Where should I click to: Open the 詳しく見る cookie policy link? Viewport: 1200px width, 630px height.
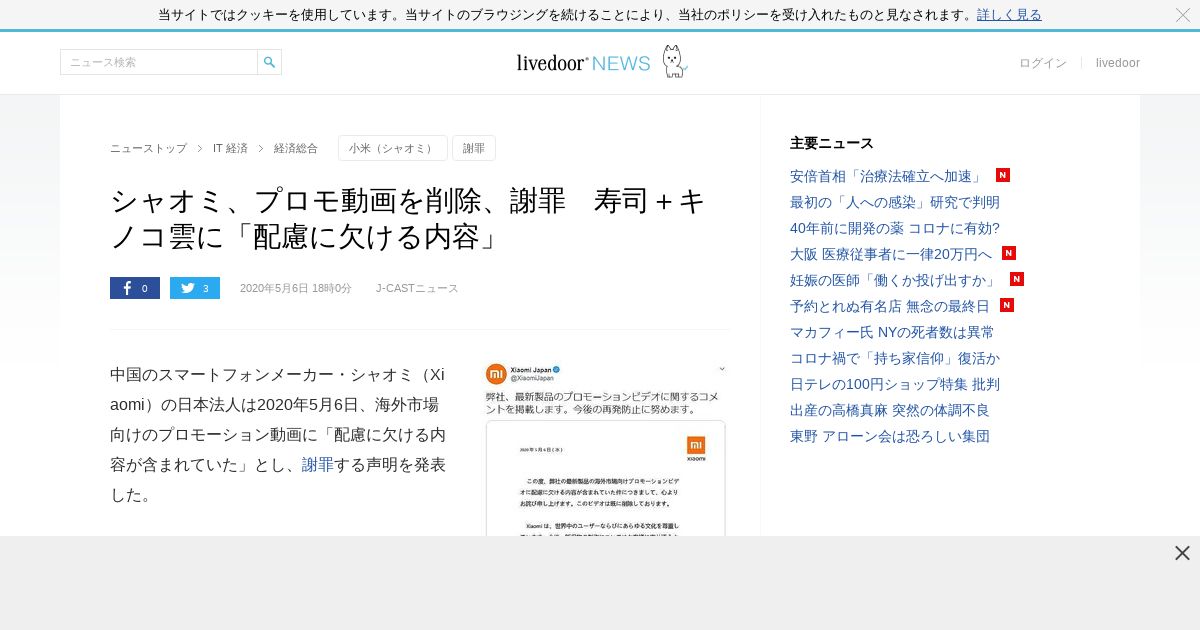[1009, 15]
